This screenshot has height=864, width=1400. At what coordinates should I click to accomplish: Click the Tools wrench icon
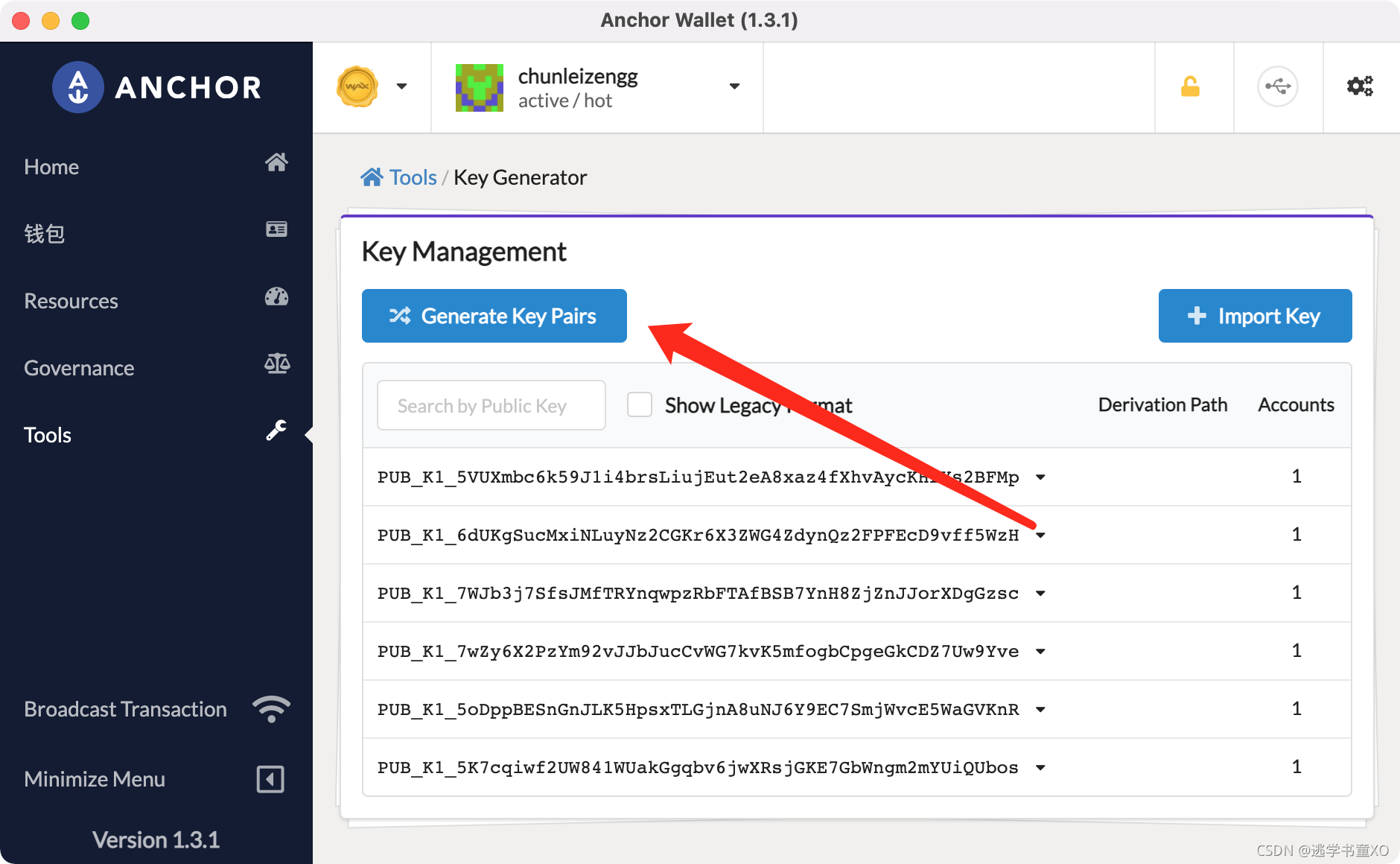[276, 431]
